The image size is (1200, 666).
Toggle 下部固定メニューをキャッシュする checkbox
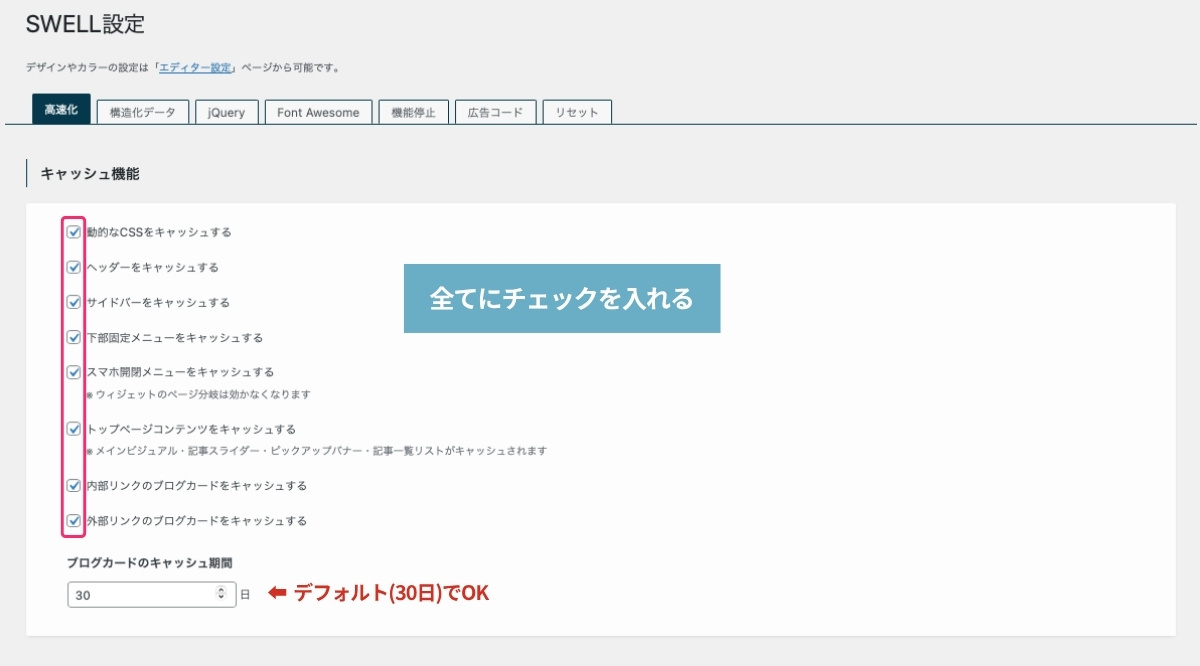coord(74,337)
